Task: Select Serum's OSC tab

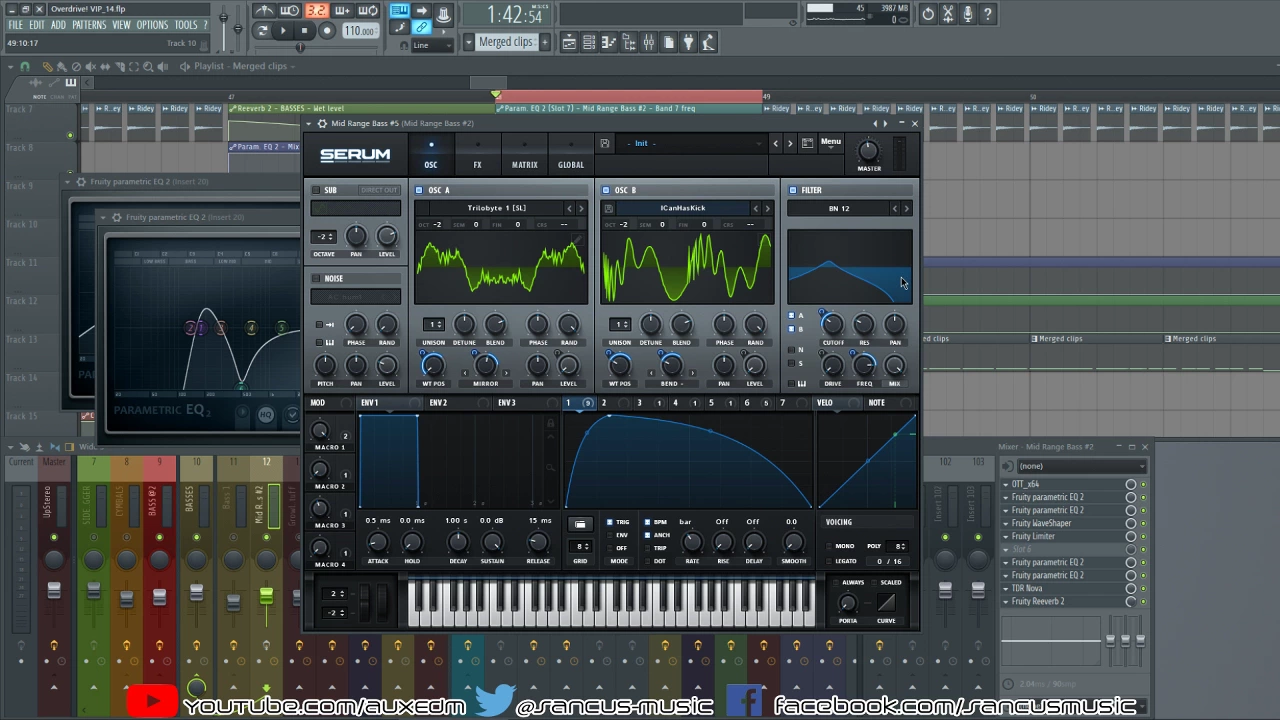Action: [431, 156]
